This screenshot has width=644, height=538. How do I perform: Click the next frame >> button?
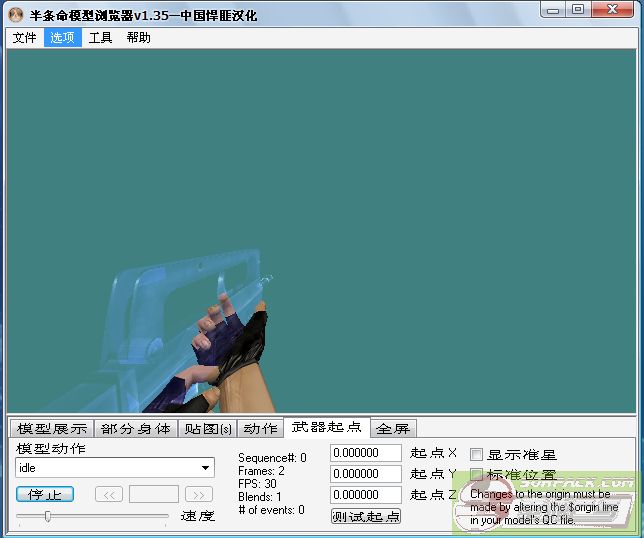click(x=199, y=494)
